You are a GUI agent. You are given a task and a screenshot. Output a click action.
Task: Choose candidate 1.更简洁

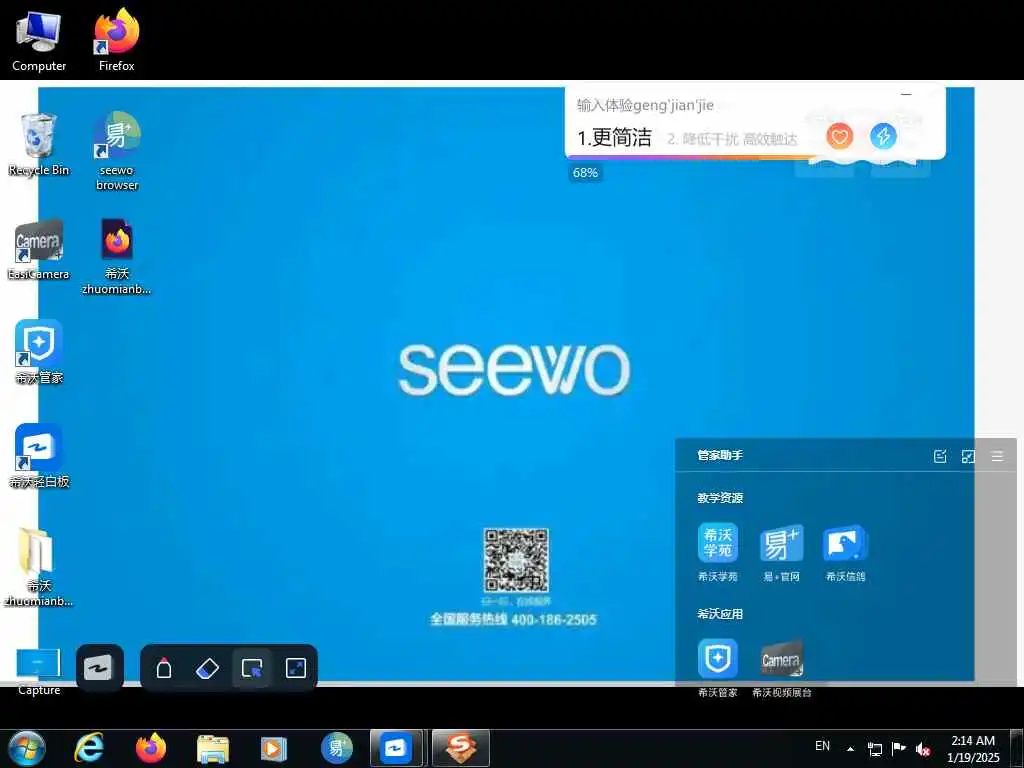(x=614, y=137)
